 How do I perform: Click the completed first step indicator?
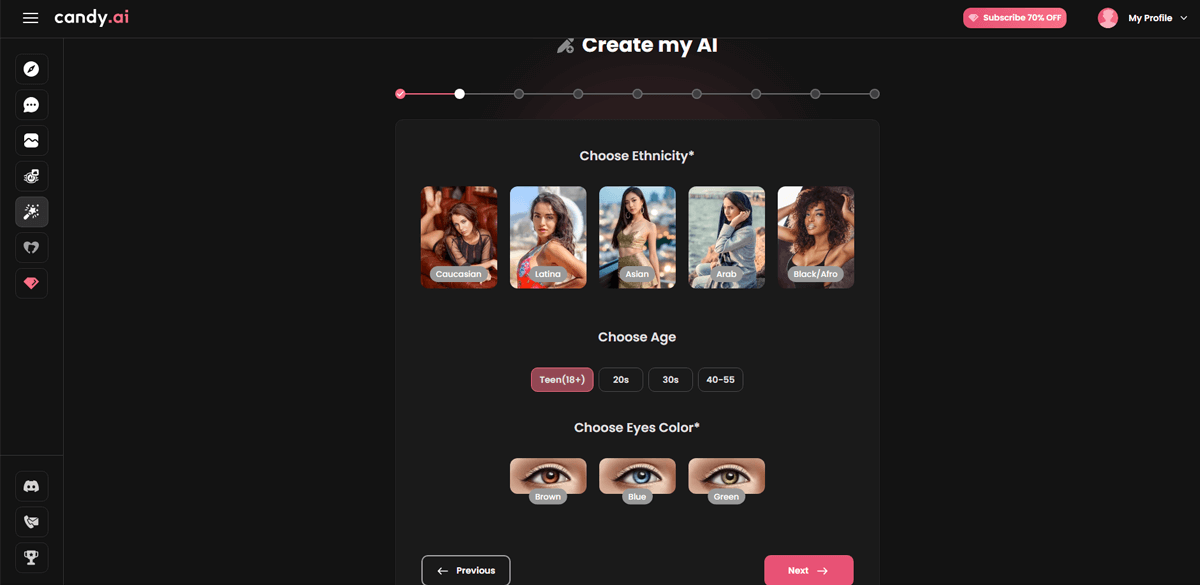point(400,94)
